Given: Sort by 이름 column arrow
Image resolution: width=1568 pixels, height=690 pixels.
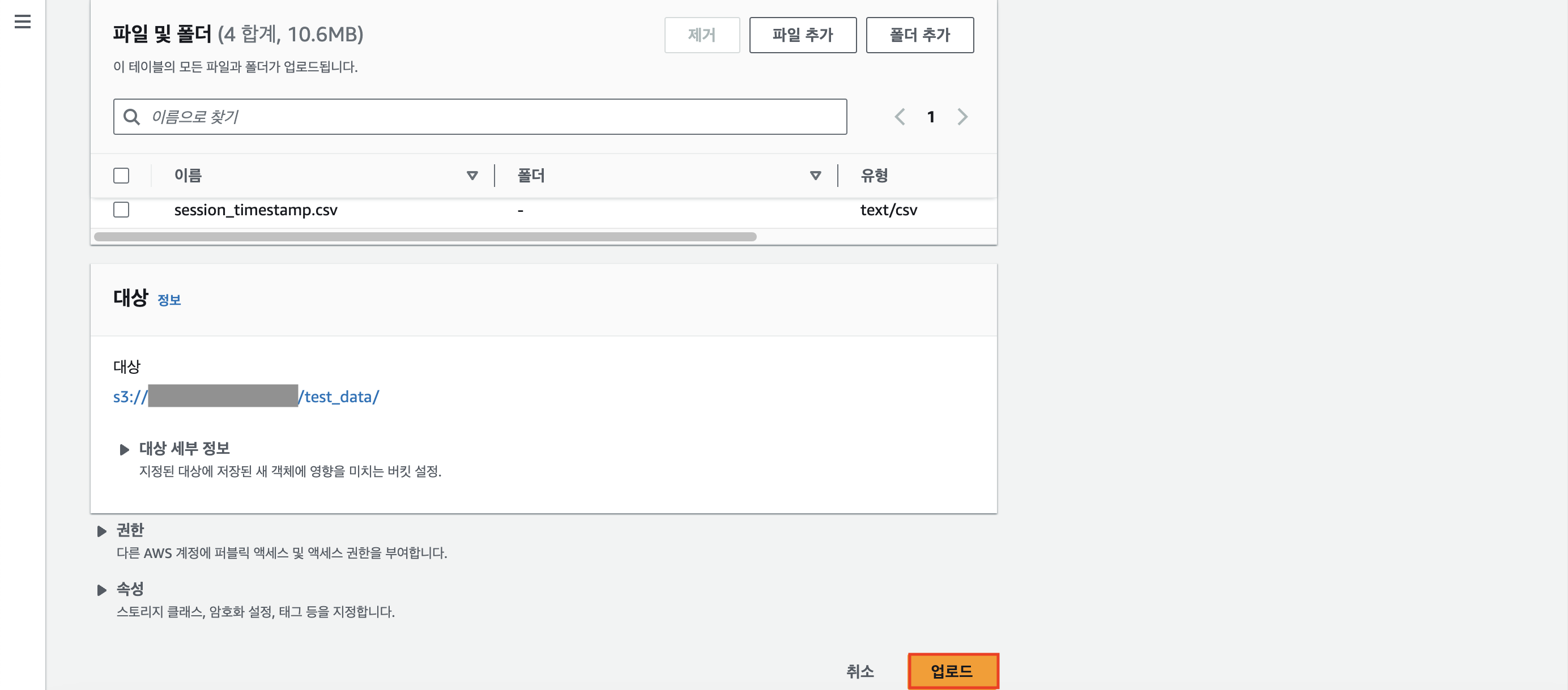Looking at the screenshot, I should (x=472, y=176).
